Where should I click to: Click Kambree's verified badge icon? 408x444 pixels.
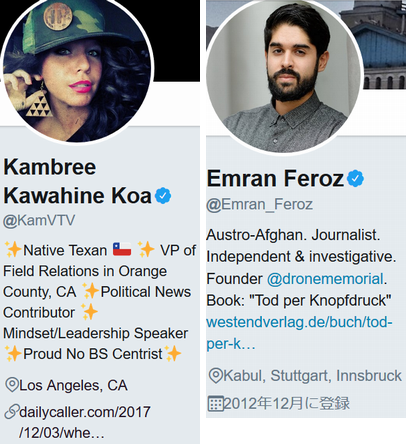pyautogui.click(x=163, y=196)
